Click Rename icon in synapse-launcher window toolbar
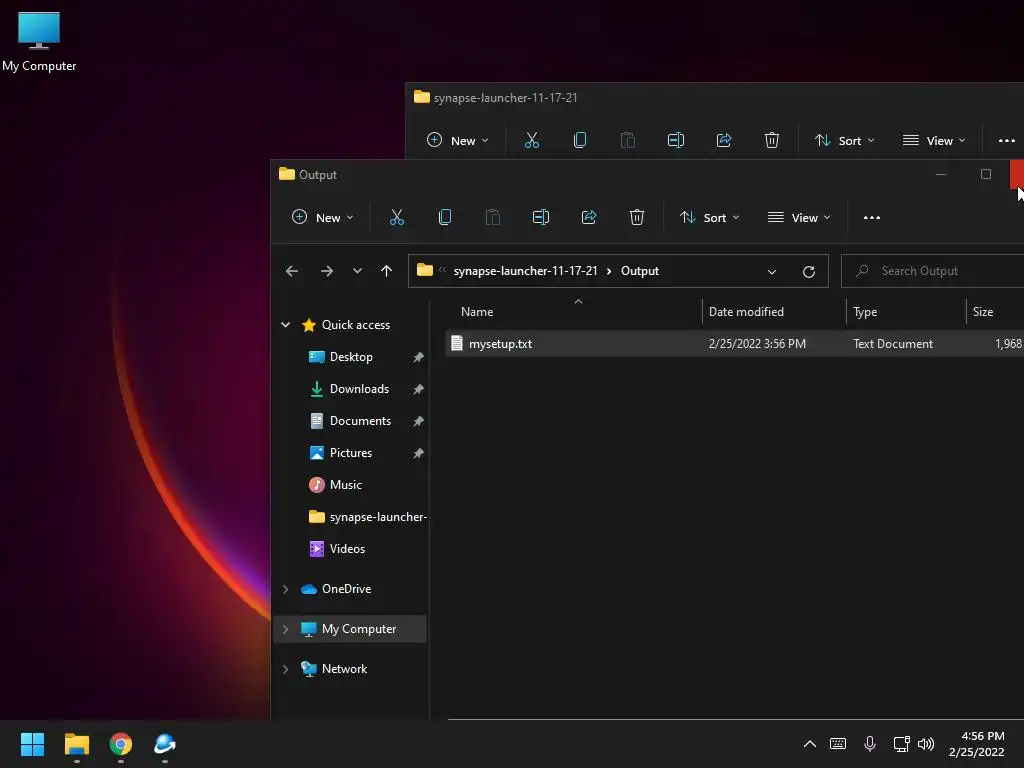 pyautogui.click(x=676, y=140)
